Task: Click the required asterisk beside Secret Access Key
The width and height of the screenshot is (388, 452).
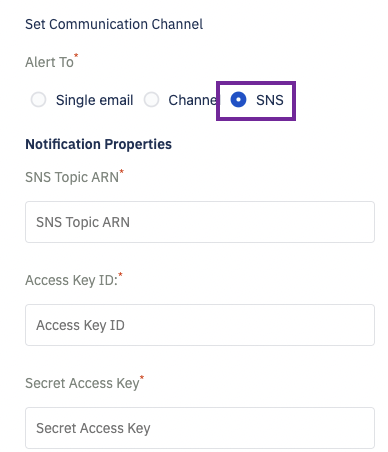Action: coord(142,377)
